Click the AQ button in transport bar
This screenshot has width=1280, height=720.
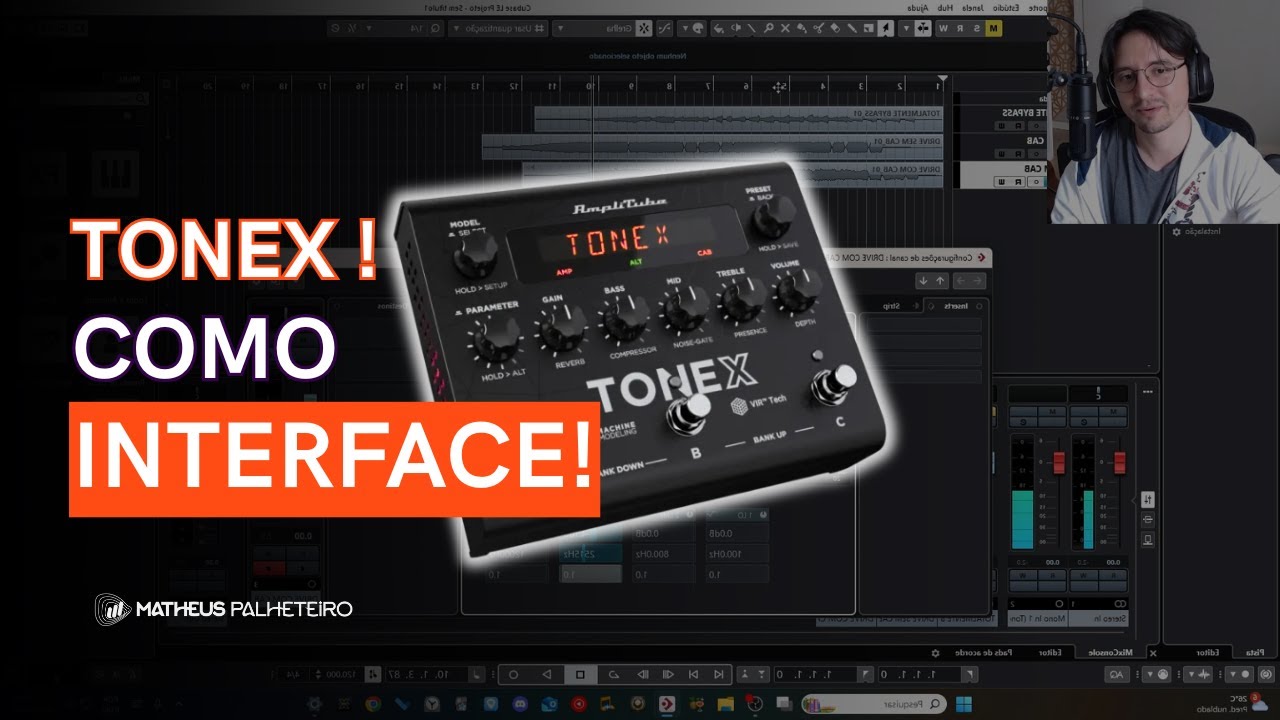[x=1117, y=674]
